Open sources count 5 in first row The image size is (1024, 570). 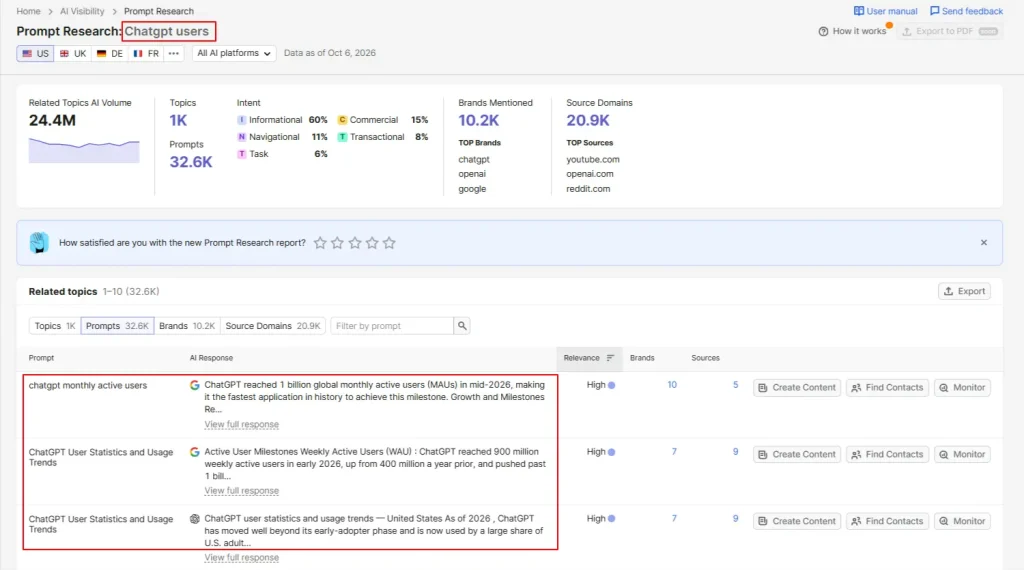[x=735, y=385]
